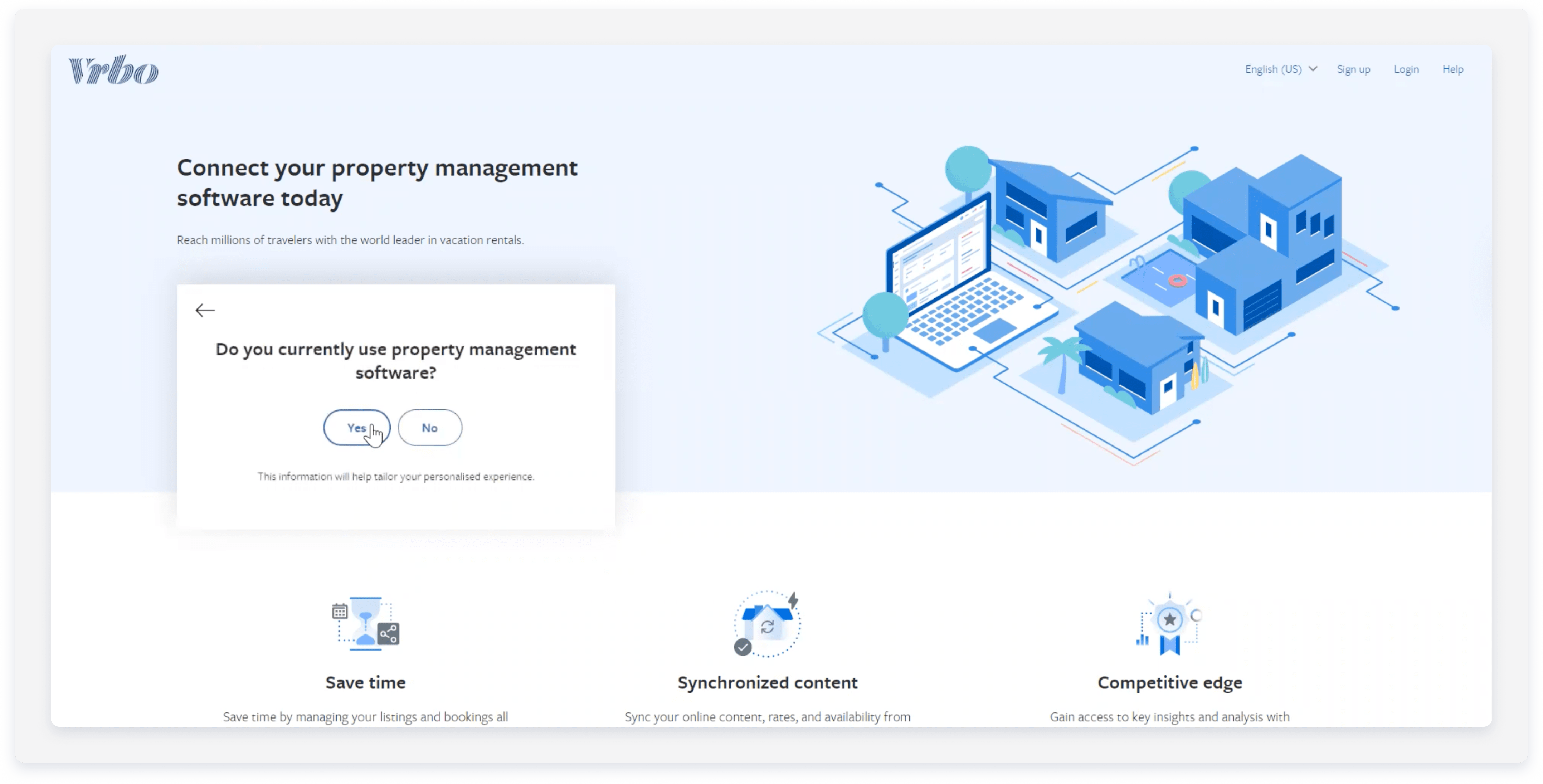Click the Vrbo logo

point(113,70)
